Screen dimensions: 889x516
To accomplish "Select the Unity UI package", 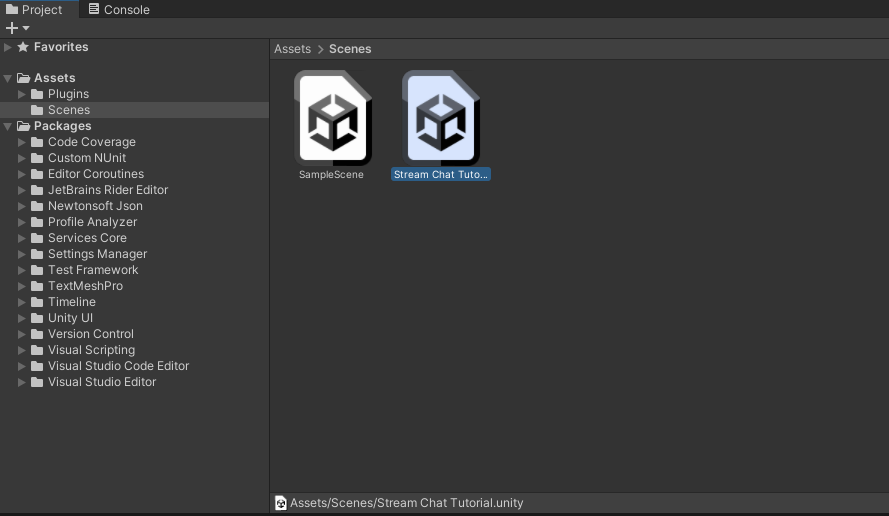I will tap(70, 318).
